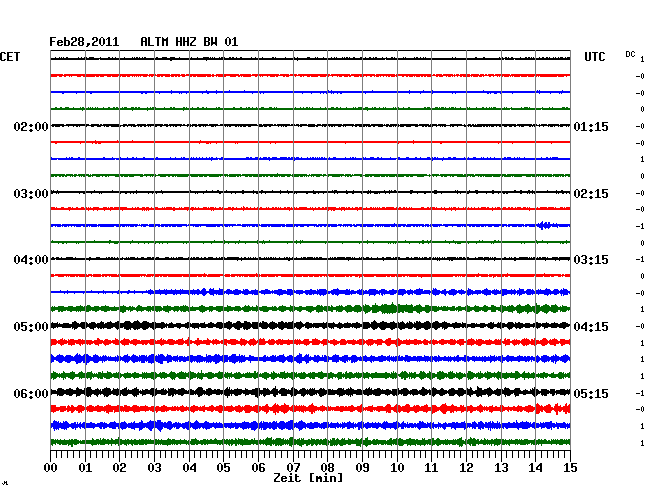Click the 02:15 UTC time label
This screenshot has height=494, width=650.
(x=591, y=194)
